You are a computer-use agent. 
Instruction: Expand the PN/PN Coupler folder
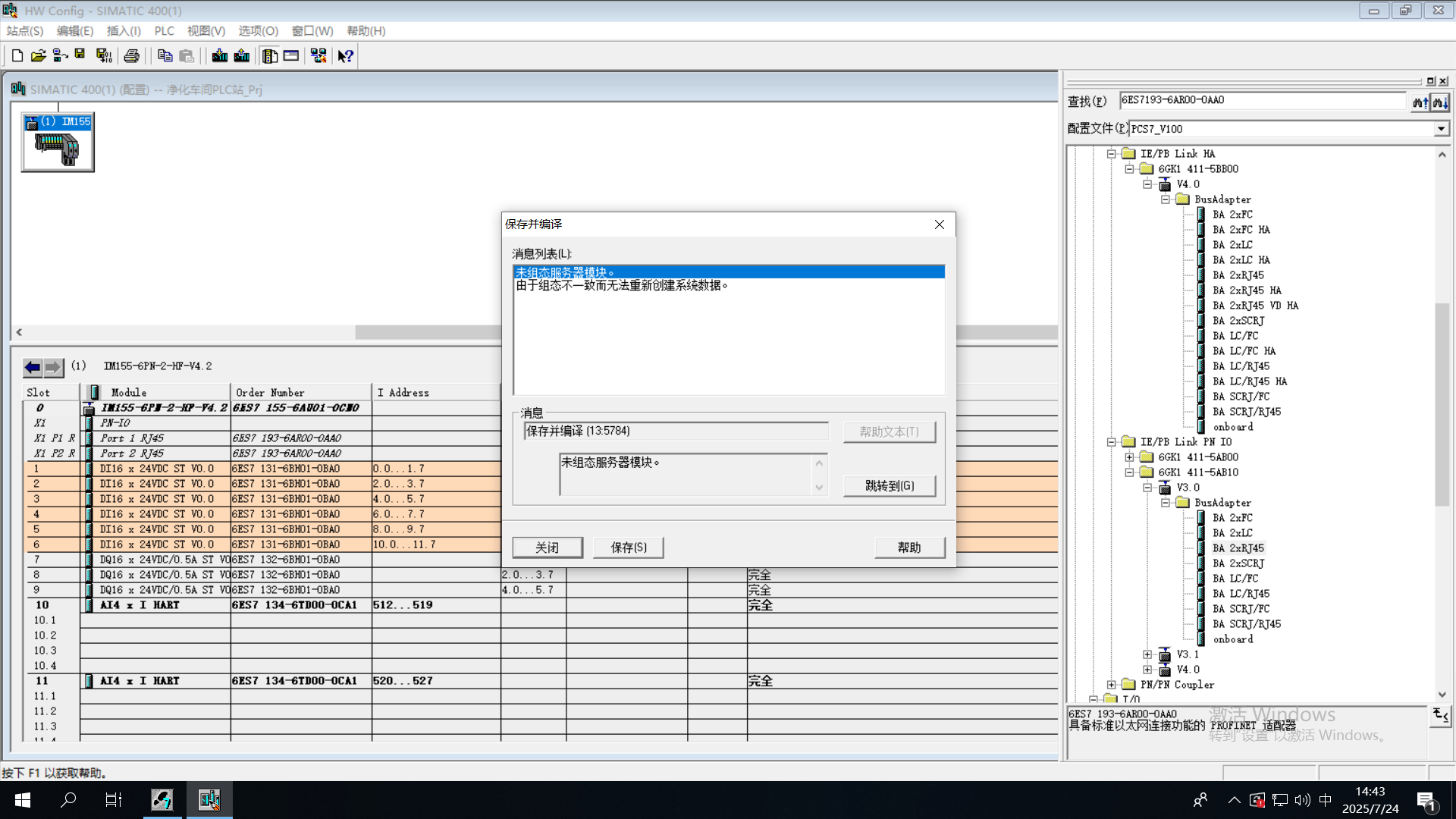tap(1111, 685)
